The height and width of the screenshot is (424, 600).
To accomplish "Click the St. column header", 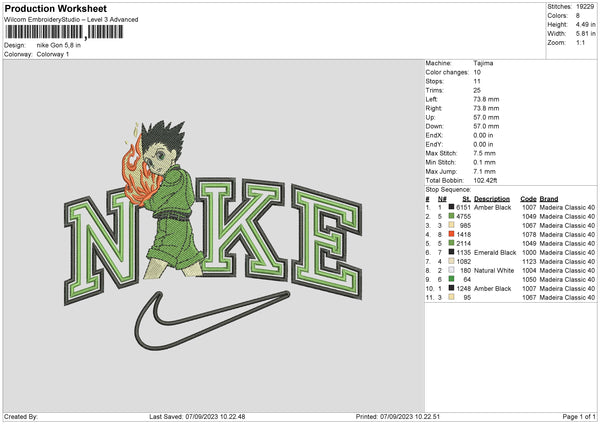I will (x=466, y=199).
